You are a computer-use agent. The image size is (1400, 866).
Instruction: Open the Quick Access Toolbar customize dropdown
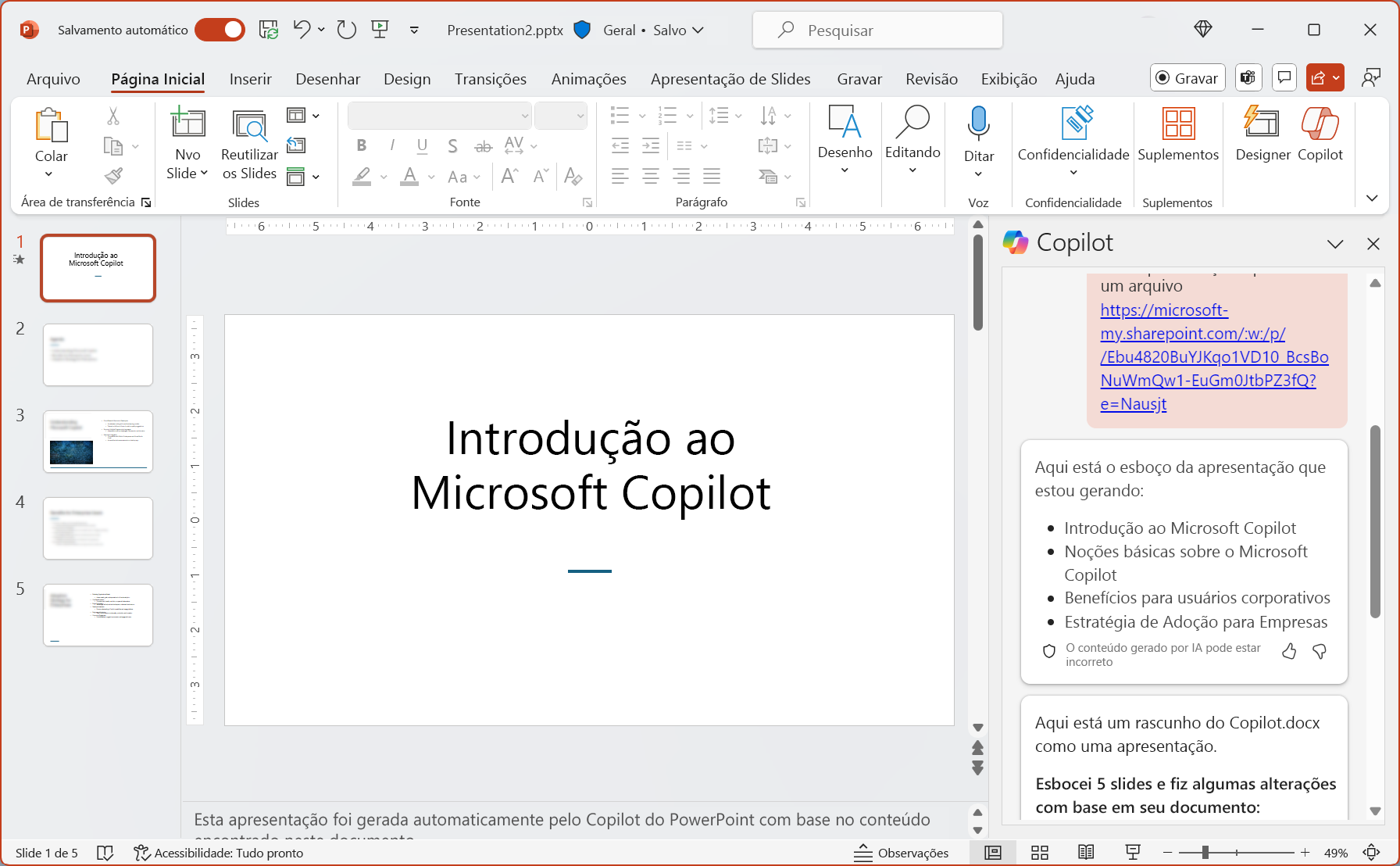[414, 30]
